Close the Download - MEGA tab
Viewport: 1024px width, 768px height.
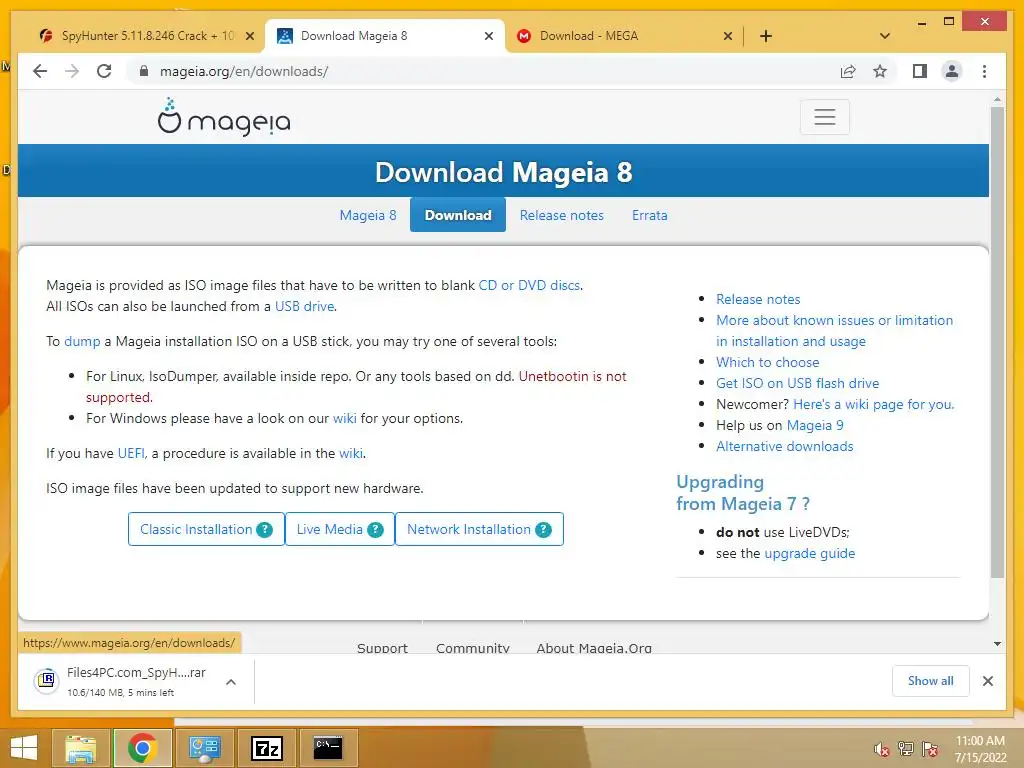(x=728, y=36)
